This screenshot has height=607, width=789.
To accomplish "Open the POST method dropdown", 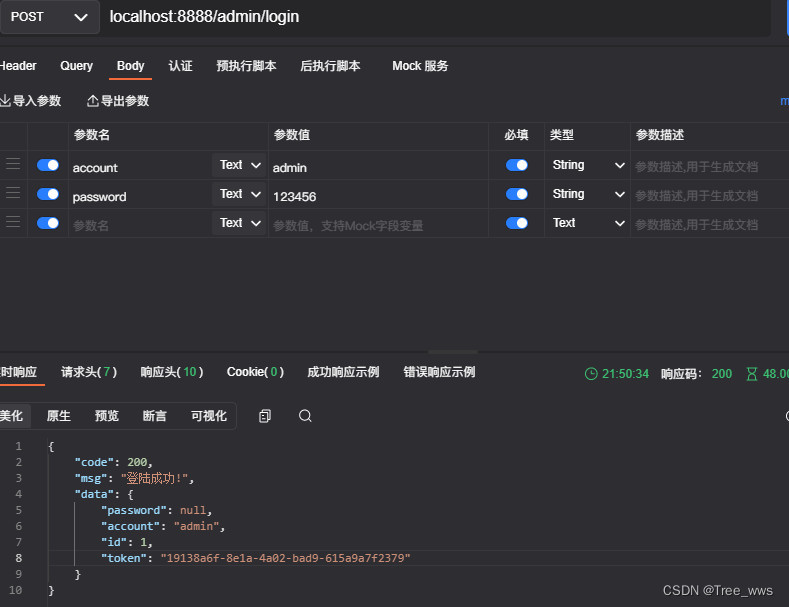I will click(x=49, y=17).
